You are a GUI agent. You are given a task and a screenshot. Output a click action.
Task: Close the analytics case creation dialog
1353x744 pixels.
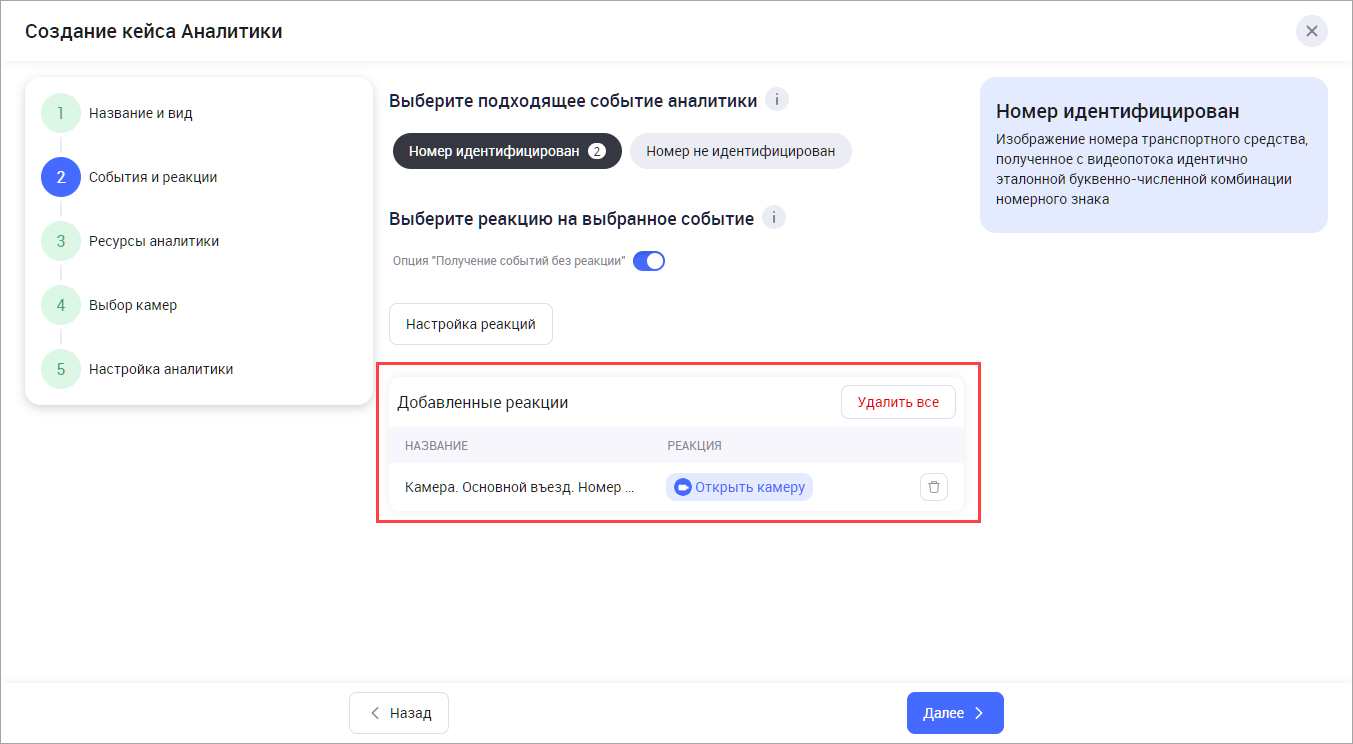(1311, 31)
